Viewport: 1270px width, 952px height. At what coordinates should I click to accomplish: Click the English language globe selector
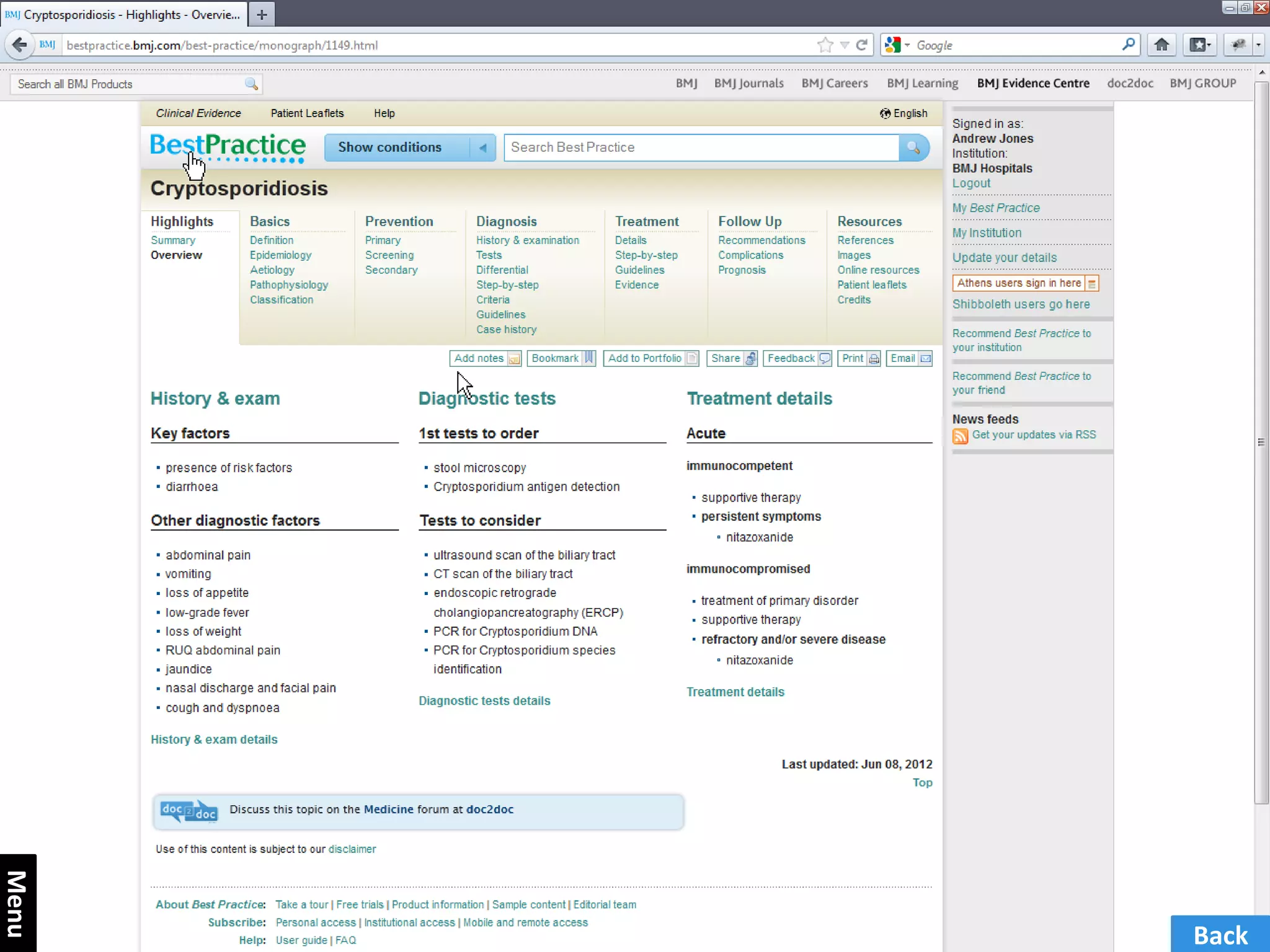point(903,113)
